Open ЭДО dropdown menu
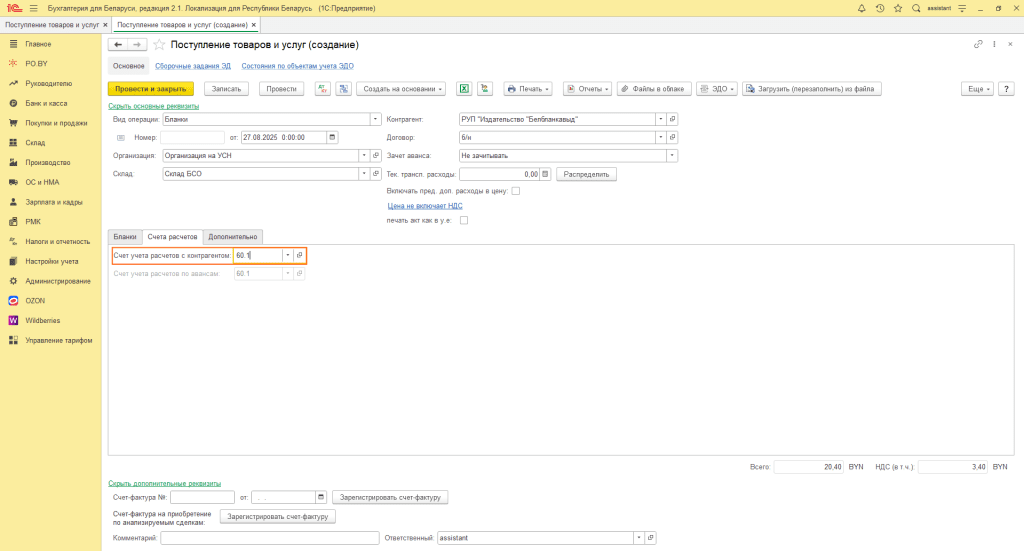 (717, 89)
